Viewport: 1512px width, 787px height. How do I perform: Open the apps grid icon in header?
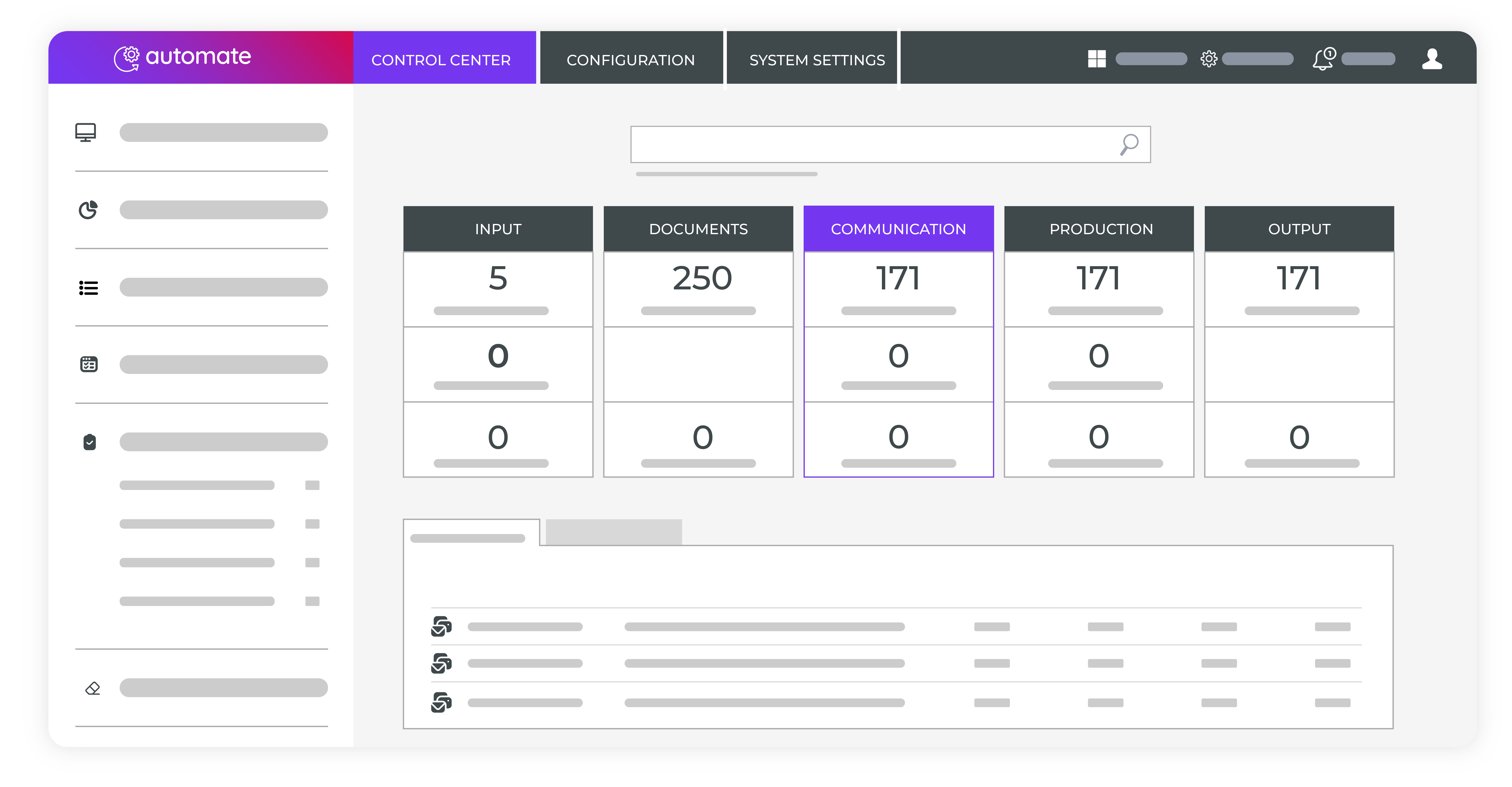(x=1096, y=59)
